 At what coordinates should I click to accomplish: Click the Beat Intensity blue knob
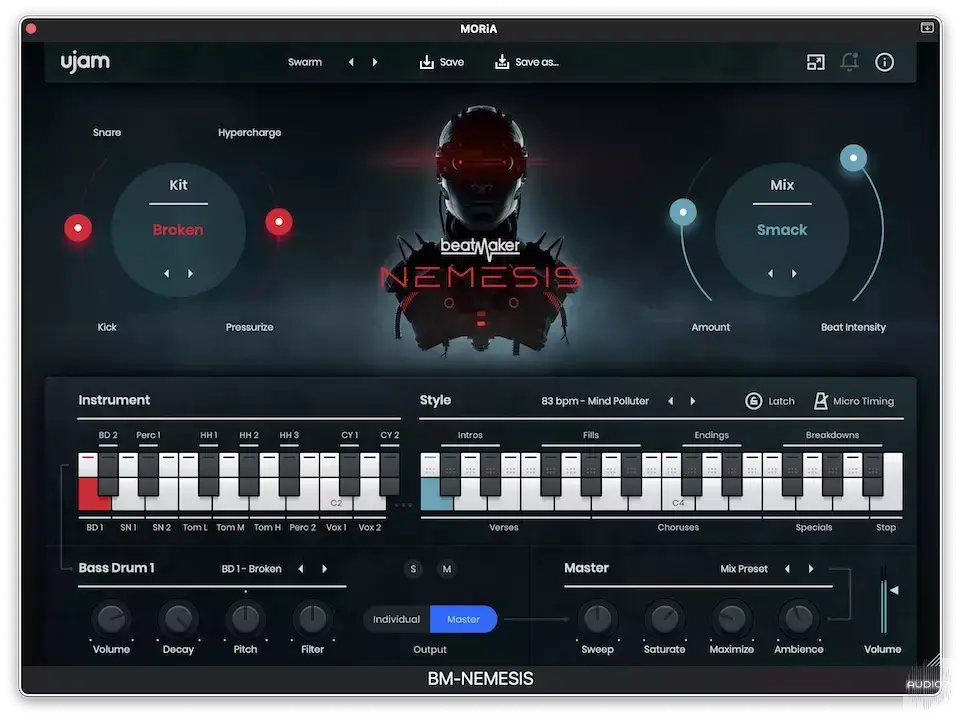coord(853,158)
